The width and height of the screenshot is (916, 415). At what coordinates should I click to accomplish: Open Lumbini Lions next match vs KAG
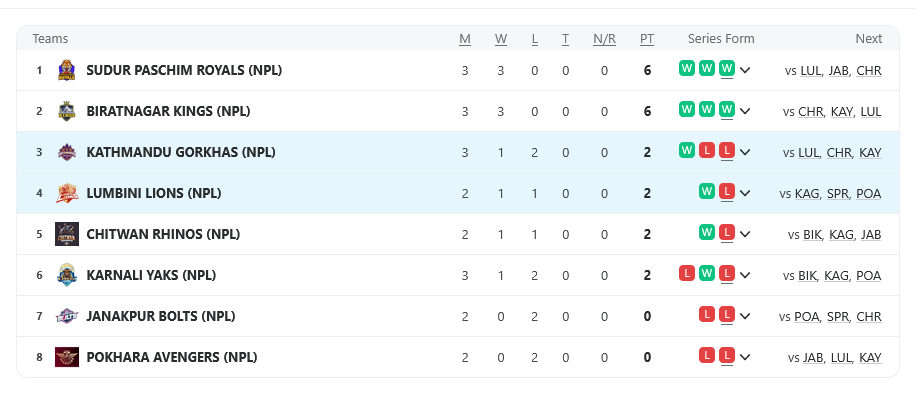807,193
